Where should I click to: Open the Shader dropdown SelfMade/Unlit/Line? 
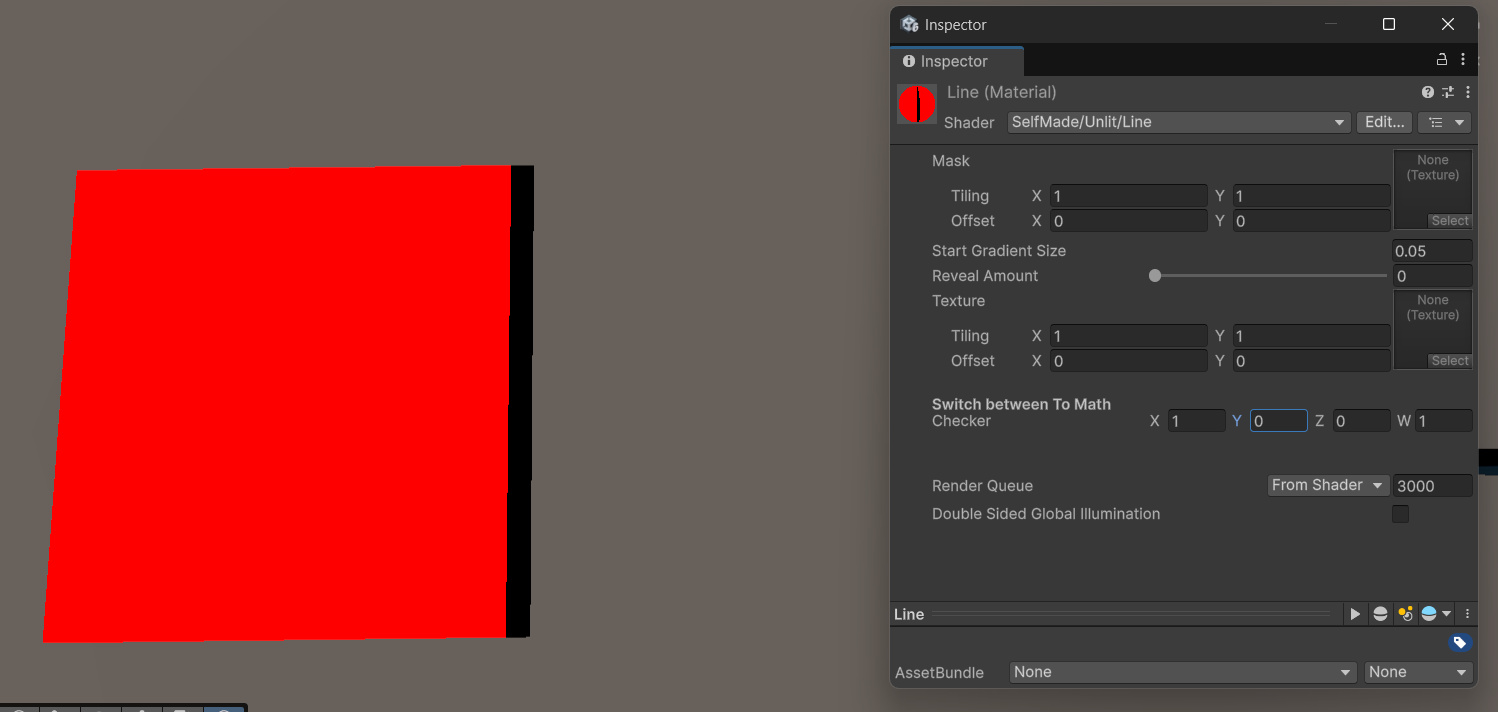coord(1179,122)
